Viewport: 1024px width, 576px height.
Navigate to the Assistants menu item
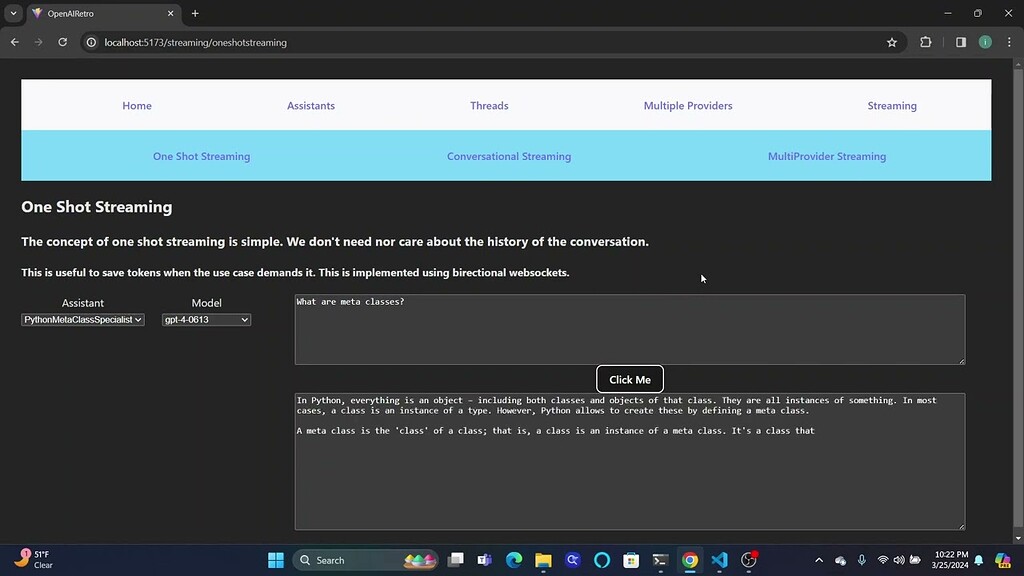tap(310, 105)
